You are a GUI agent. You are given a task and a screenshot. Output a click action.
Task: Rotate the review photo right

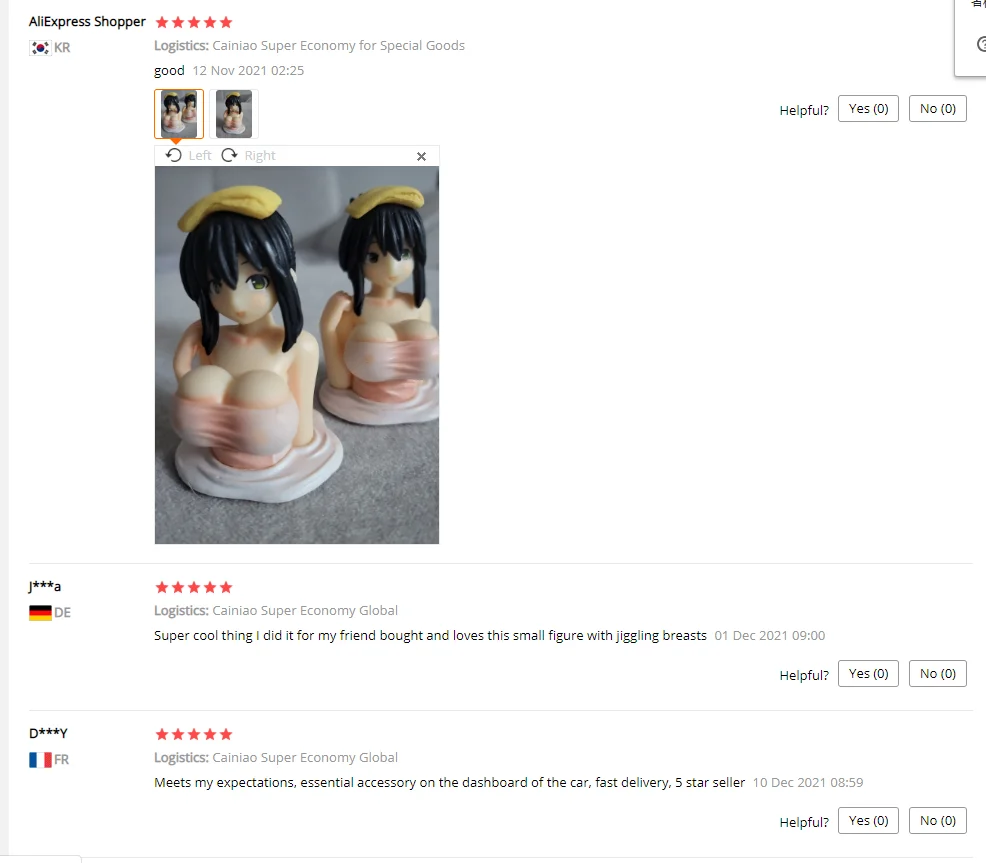[x=248, y=155]
